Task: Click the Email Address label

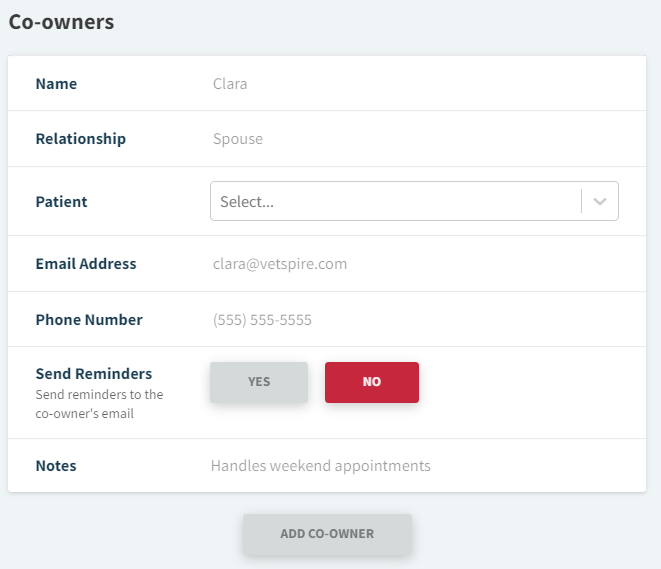Action: 86,264
